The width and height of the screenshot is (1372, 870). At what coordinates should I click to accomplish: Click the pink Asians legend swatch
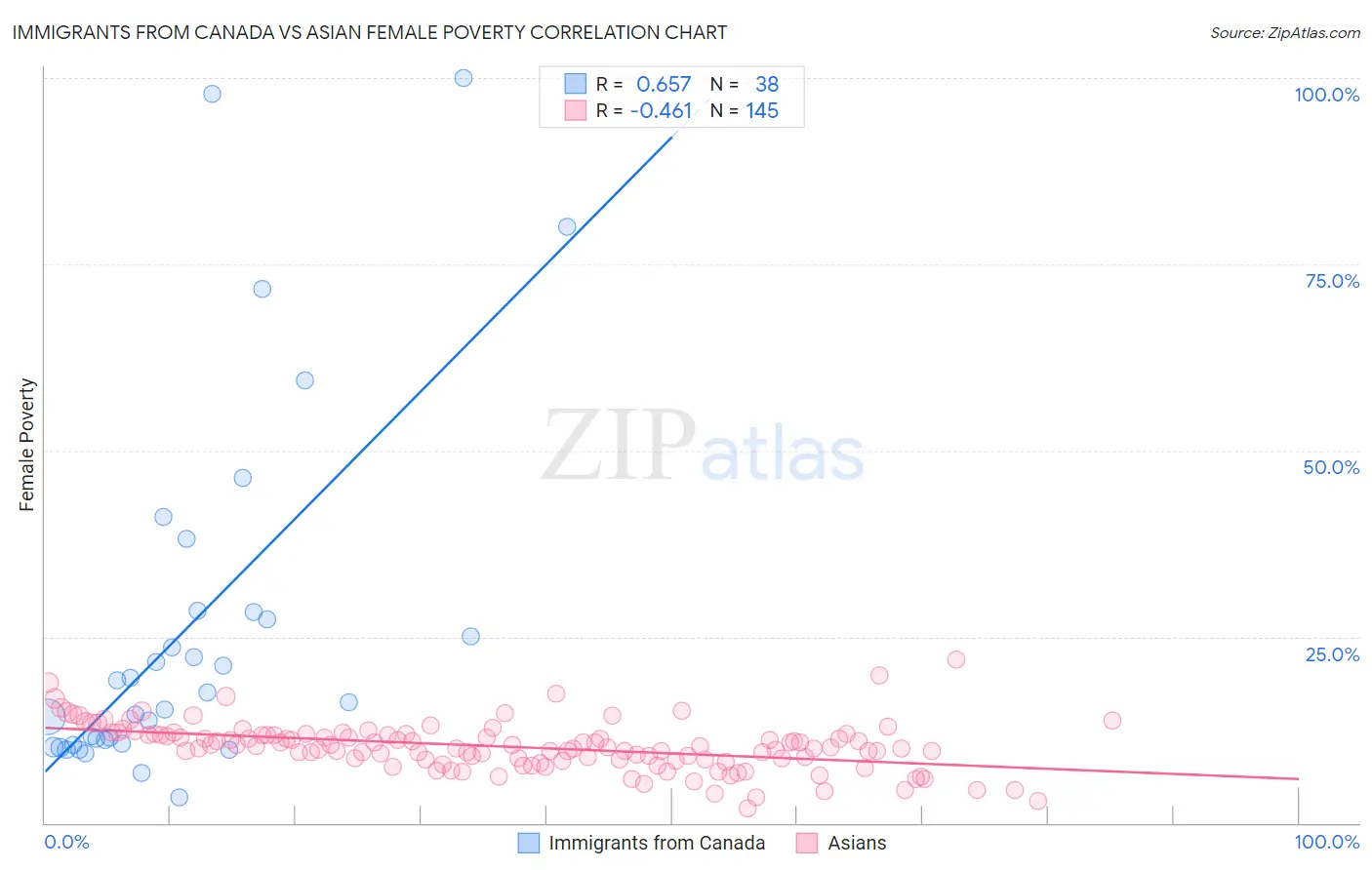807,843
